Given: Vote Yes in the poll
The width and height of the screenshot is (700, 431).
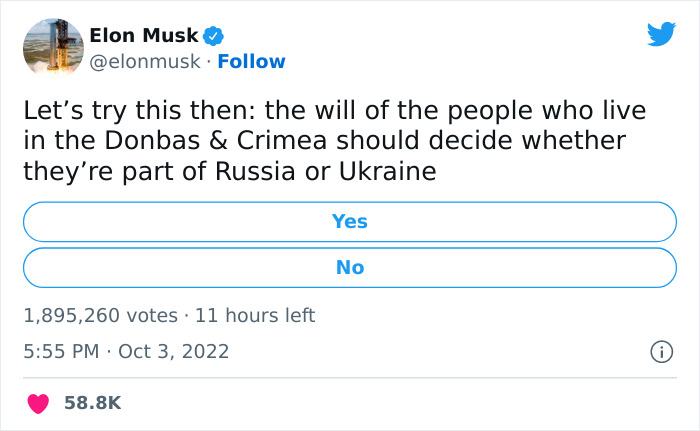Looking at the screenshot, I should 350,221.
